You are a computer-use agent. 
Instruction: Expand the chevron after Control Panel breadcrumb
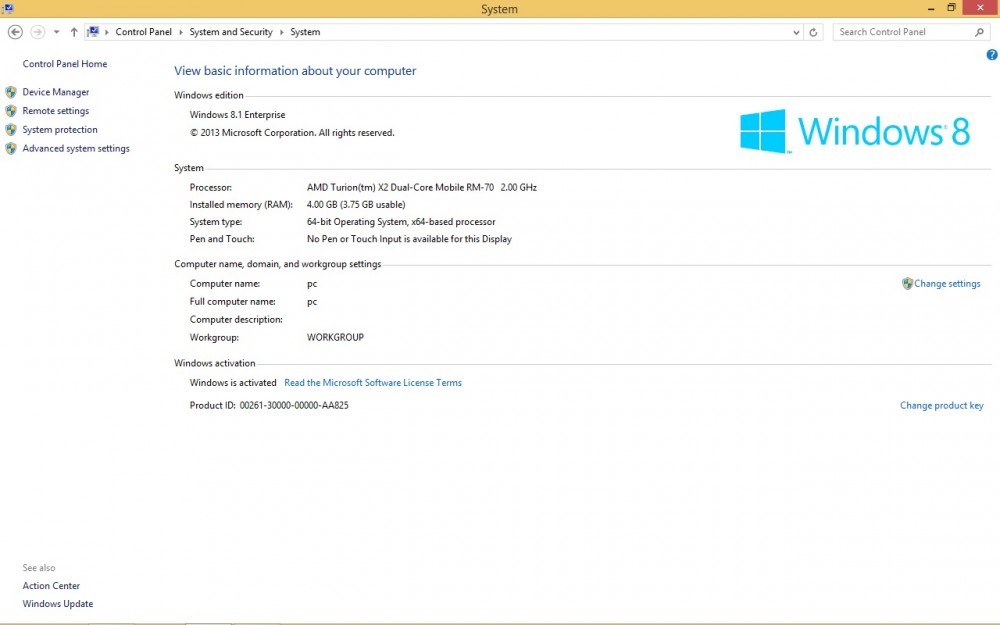tap(180, 32)
